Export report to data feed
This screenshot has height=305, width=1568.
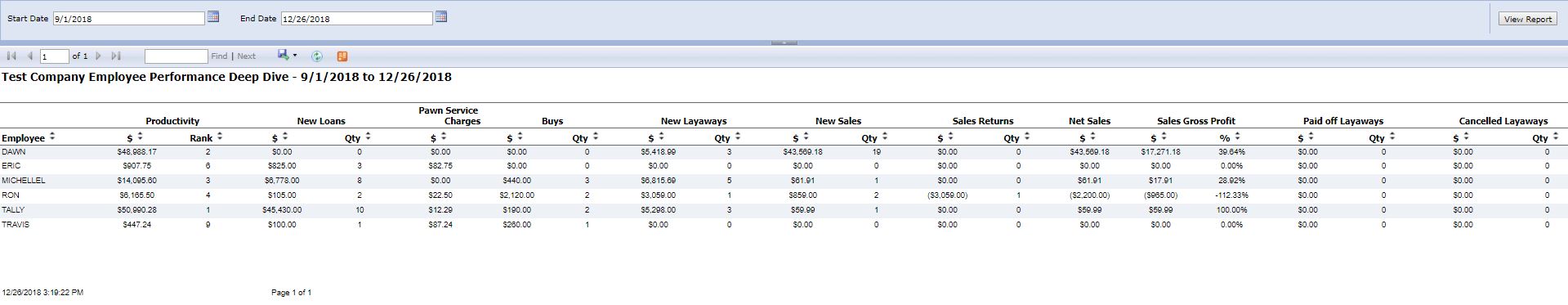click(x=342, y=56)
